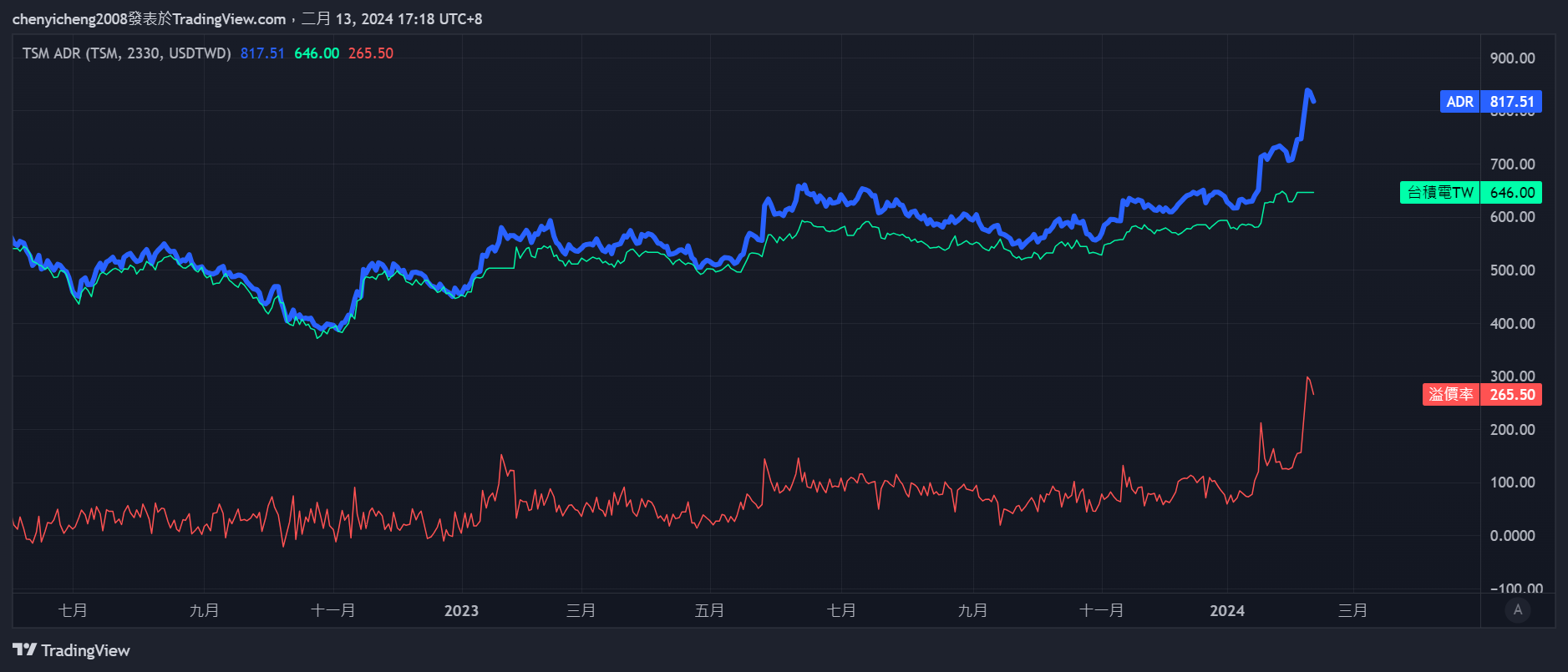Click legend value 817.51 in blue
This screenshot has height=672, width=1568.
[262, 53]
